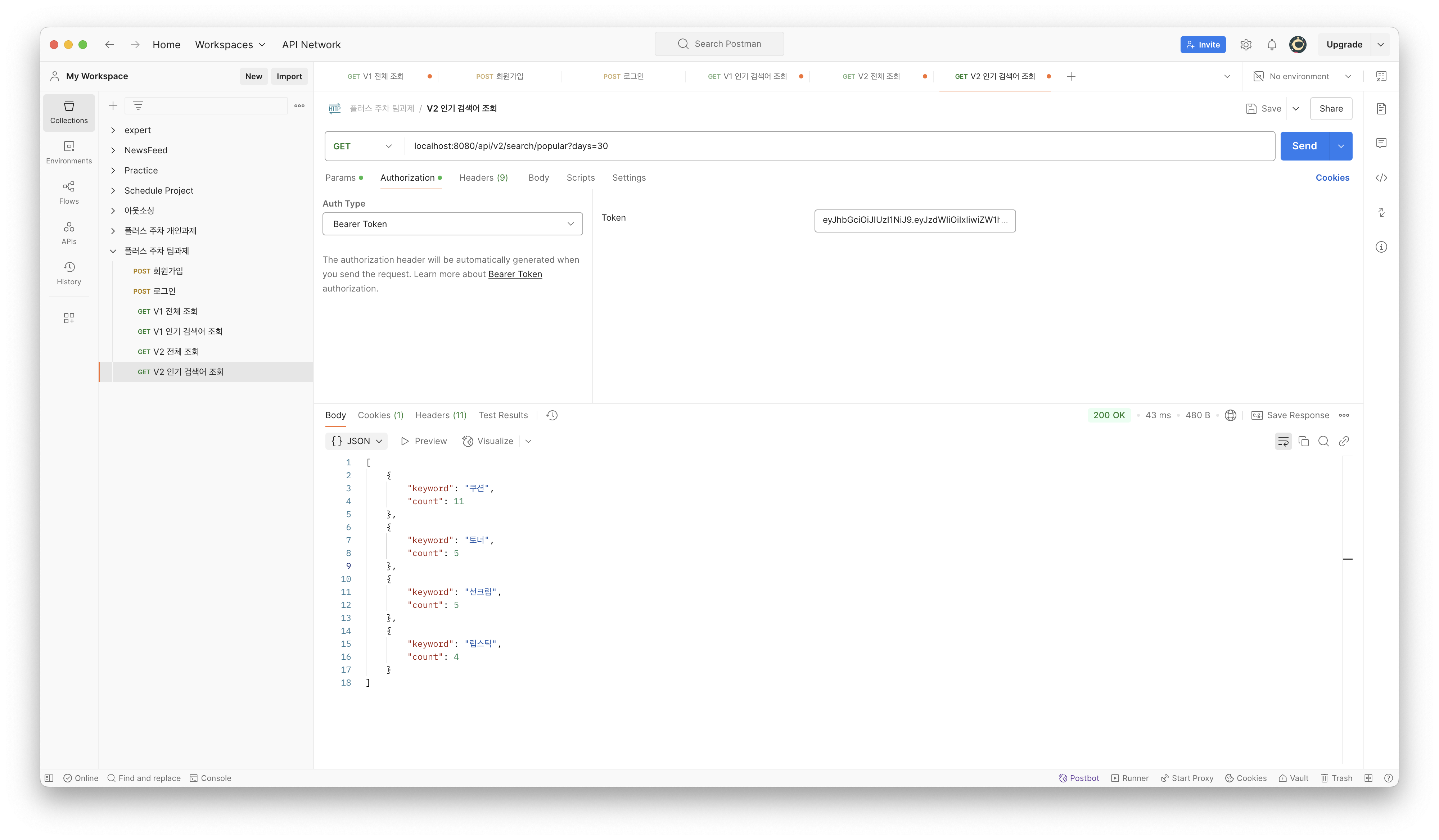Open the Bearer Token documentation link
Viewport: 1439px width, 840px height.
(514, 274)
